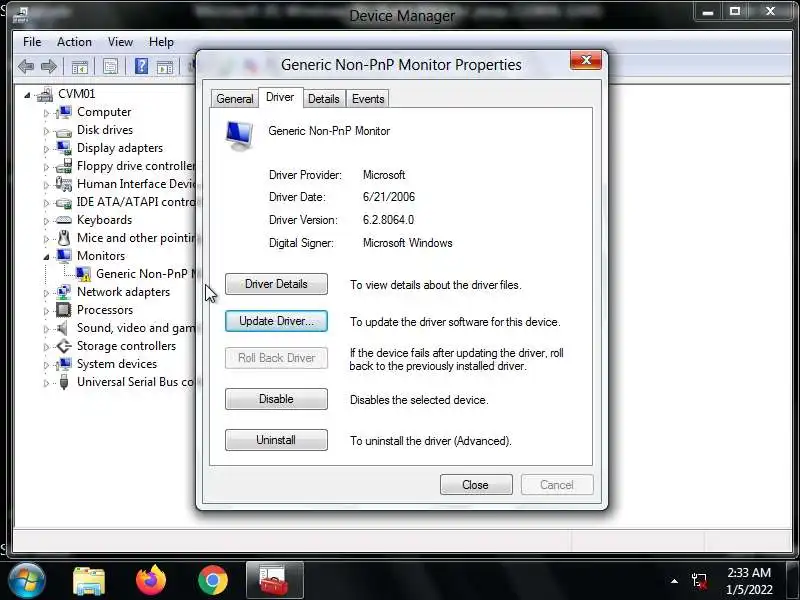Screen dimensions: 800x600
Task: Click the System devices category icon
Action: pos(64,364)
